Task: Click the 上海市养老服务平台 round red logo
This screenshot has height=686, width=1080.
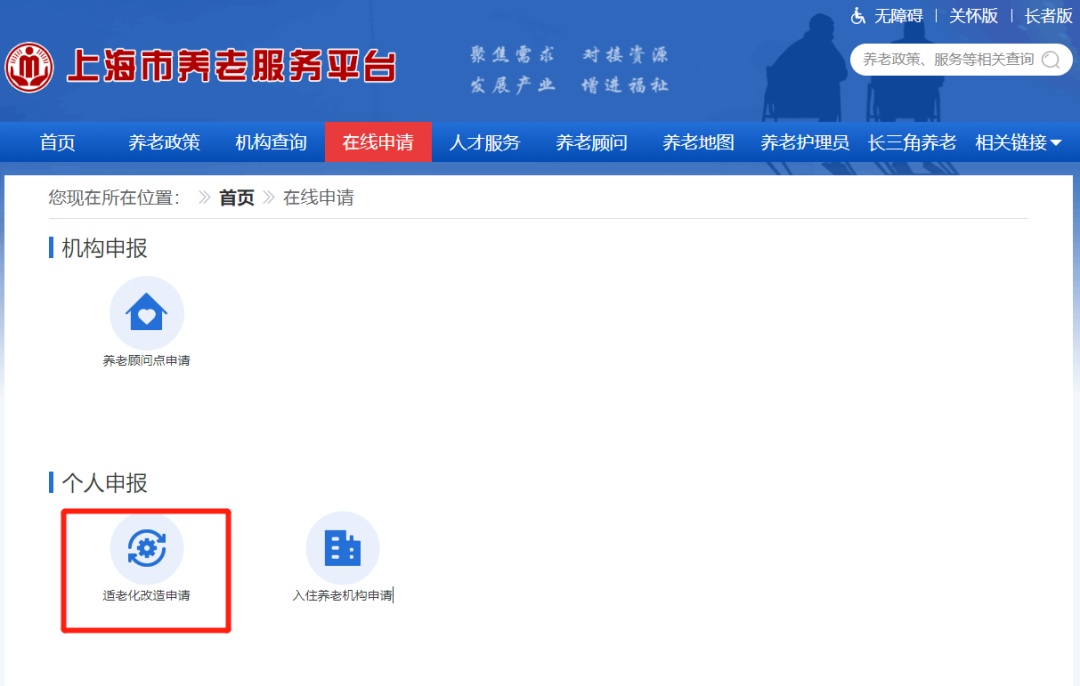Action: (x=29, y=67)
